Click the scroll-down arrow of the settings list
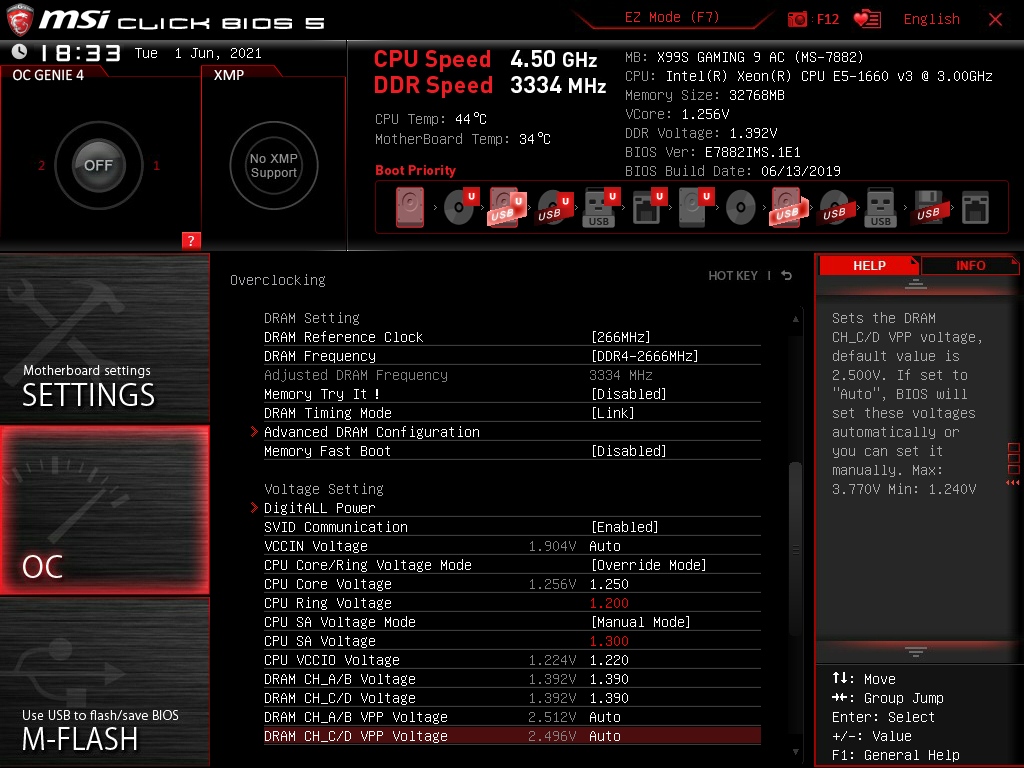 pyautogui.click(x=795, y=752)
